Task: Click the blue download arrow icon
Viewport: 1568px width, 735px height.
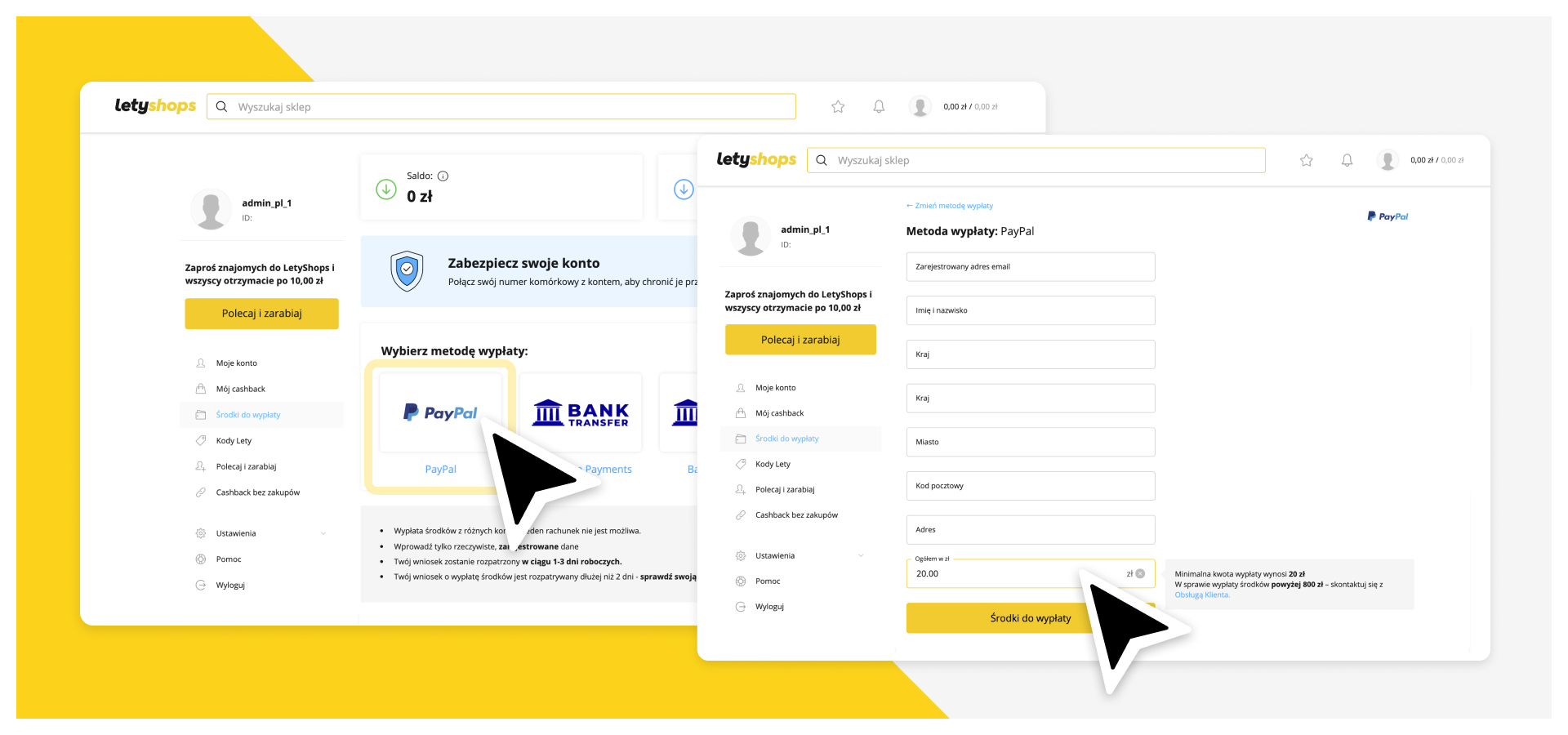Action: [684, 189]
